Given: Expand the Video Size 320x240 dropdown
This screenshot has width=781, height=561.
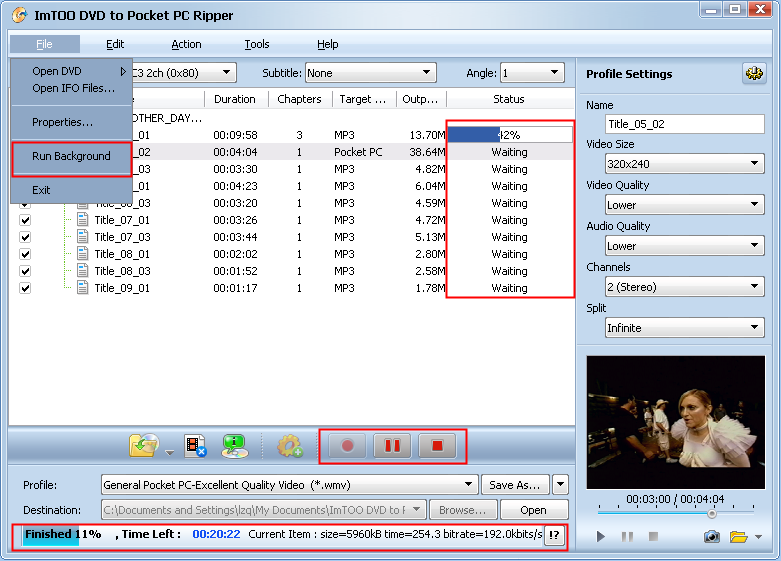Looking at the screenshot, I should tap(685, 163).
